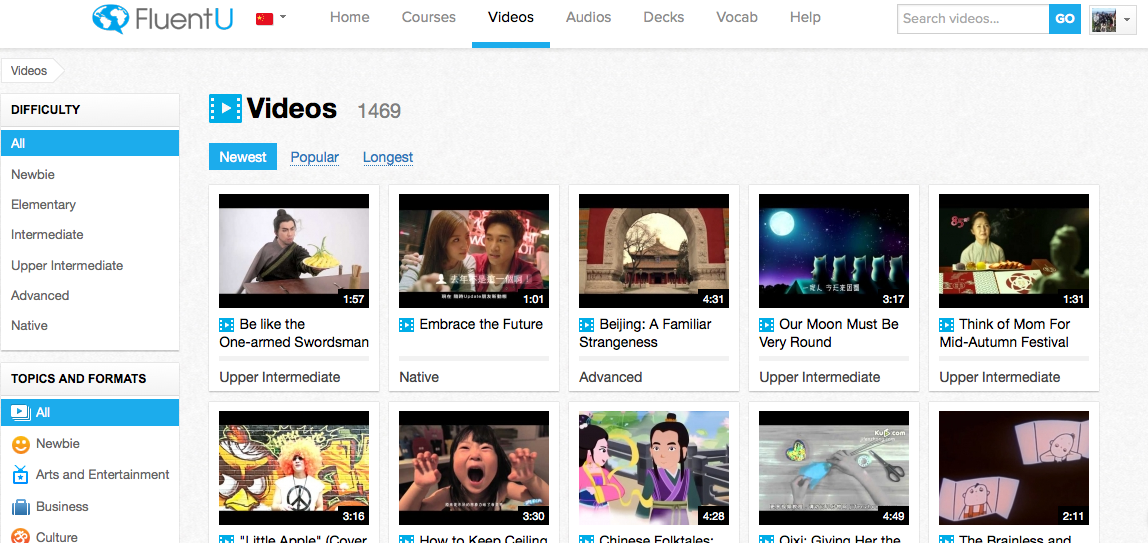Select the Popular sorting option
The width and height of the screenshot is (1148, 543).
pos(315,157)
